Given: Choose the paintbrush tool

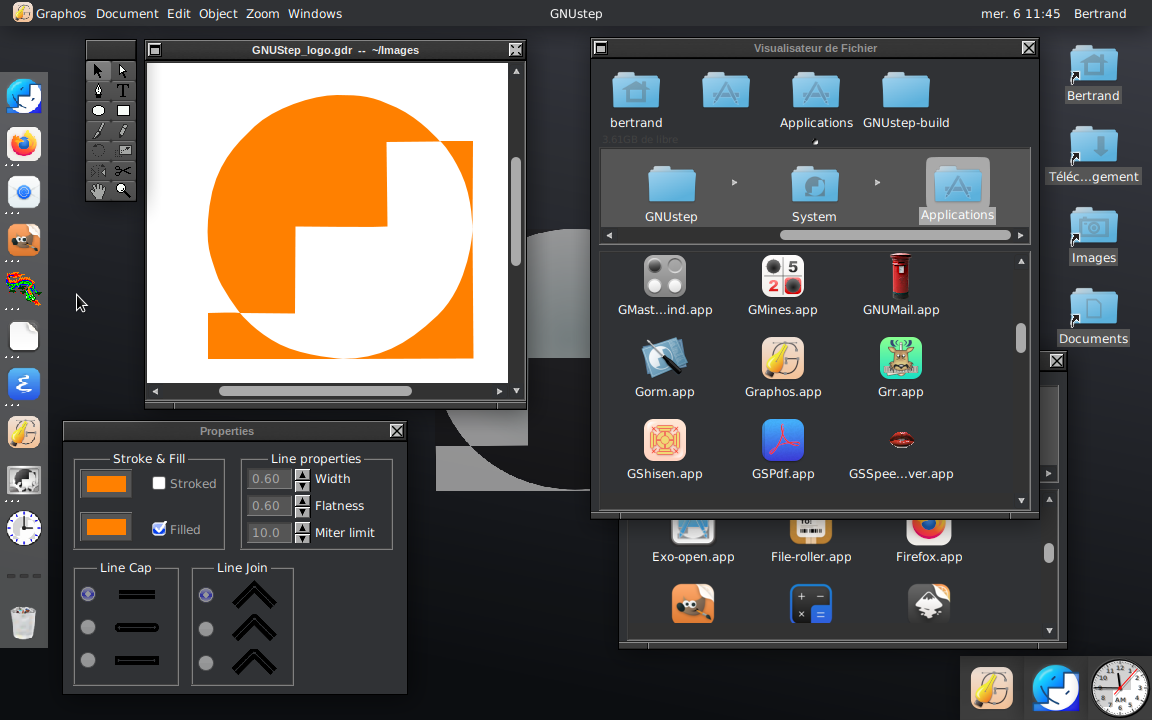Looking at the screenshot, I should click(98, 131).
